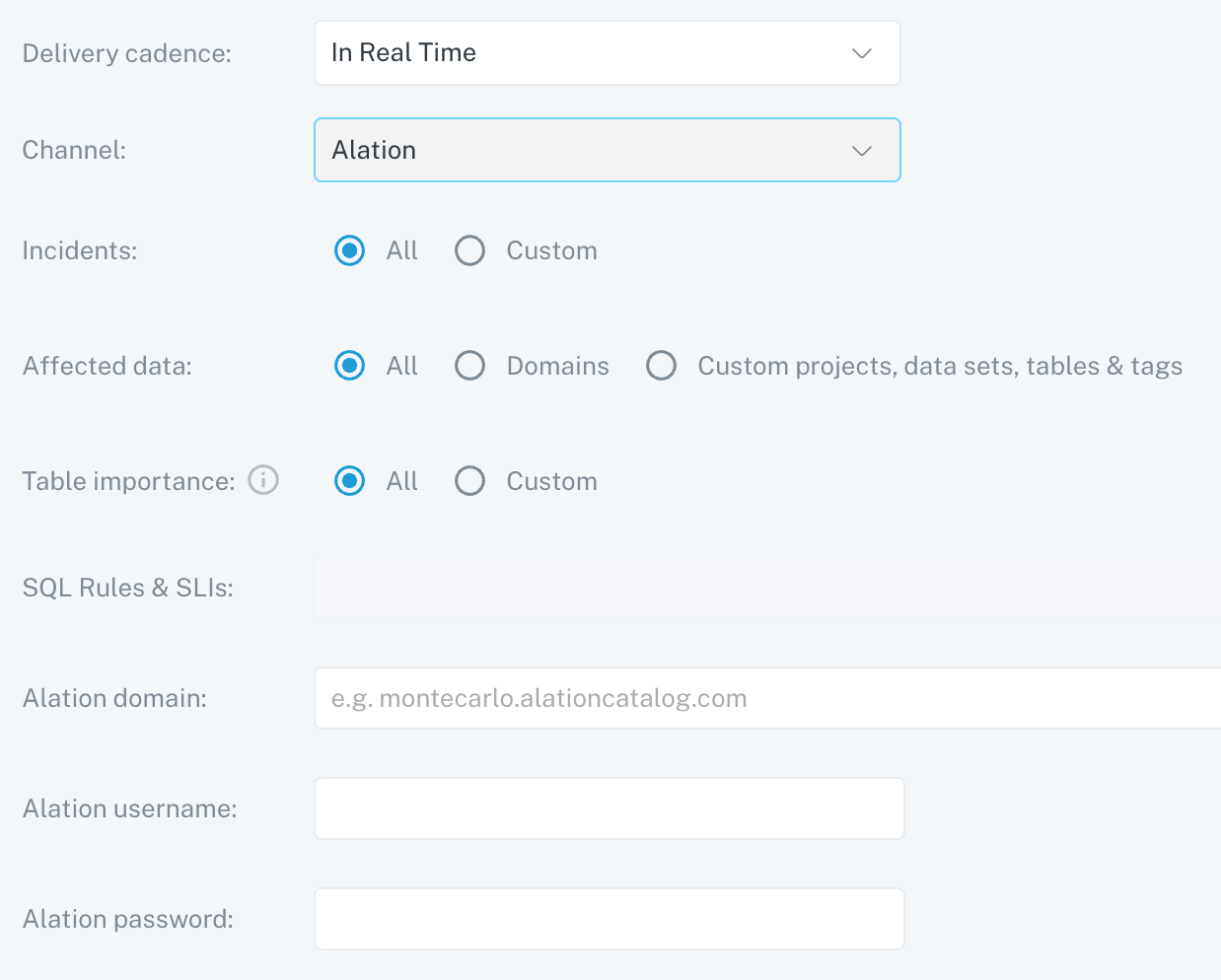Click the Alation password input field
This screenshot has height=980, width=1221.
[609, 919]
